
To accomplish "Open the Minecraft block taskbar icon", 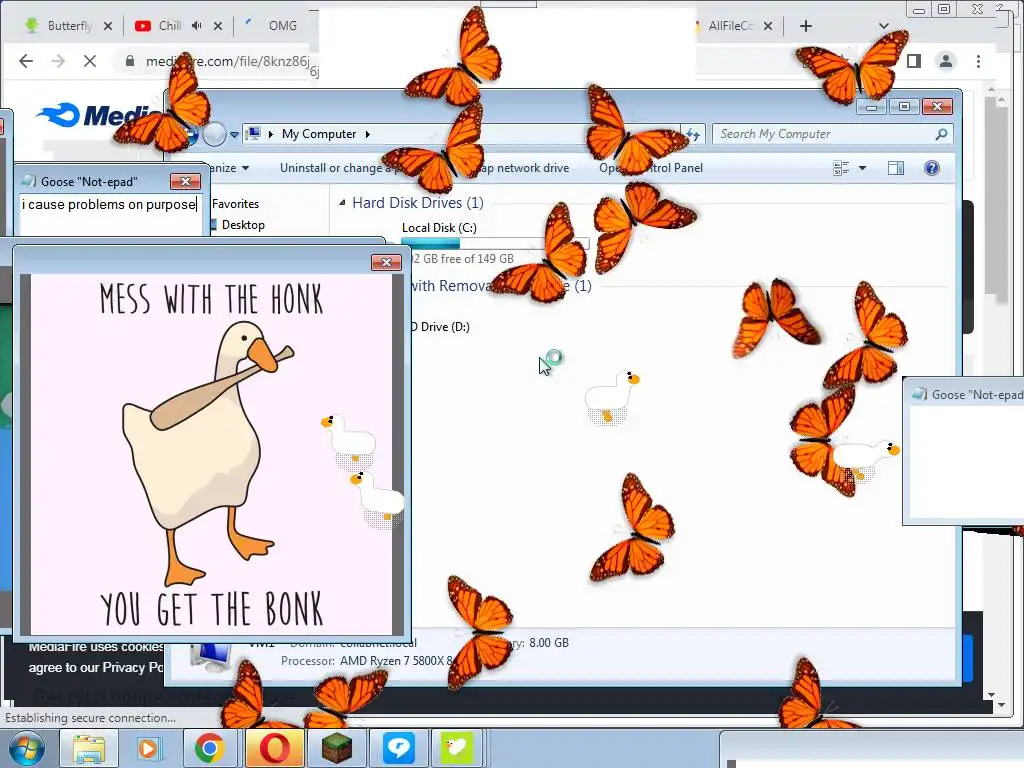I will click(336, 748).
